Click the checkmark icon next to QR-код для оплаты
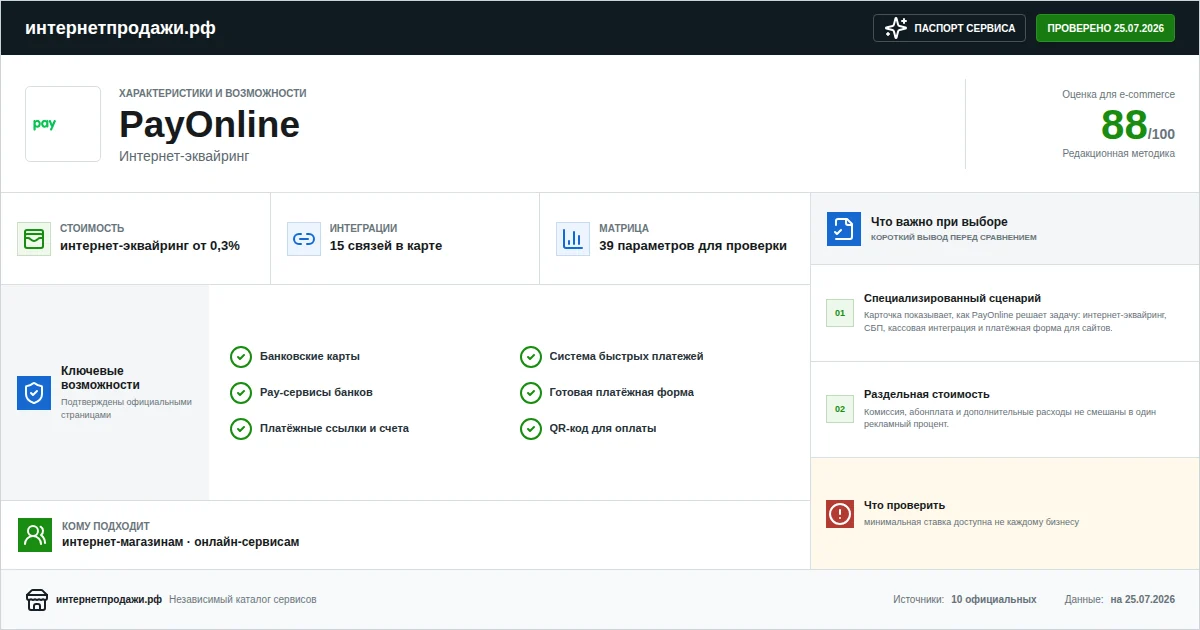The image size is (1200, 630). (x=531, y=429)
